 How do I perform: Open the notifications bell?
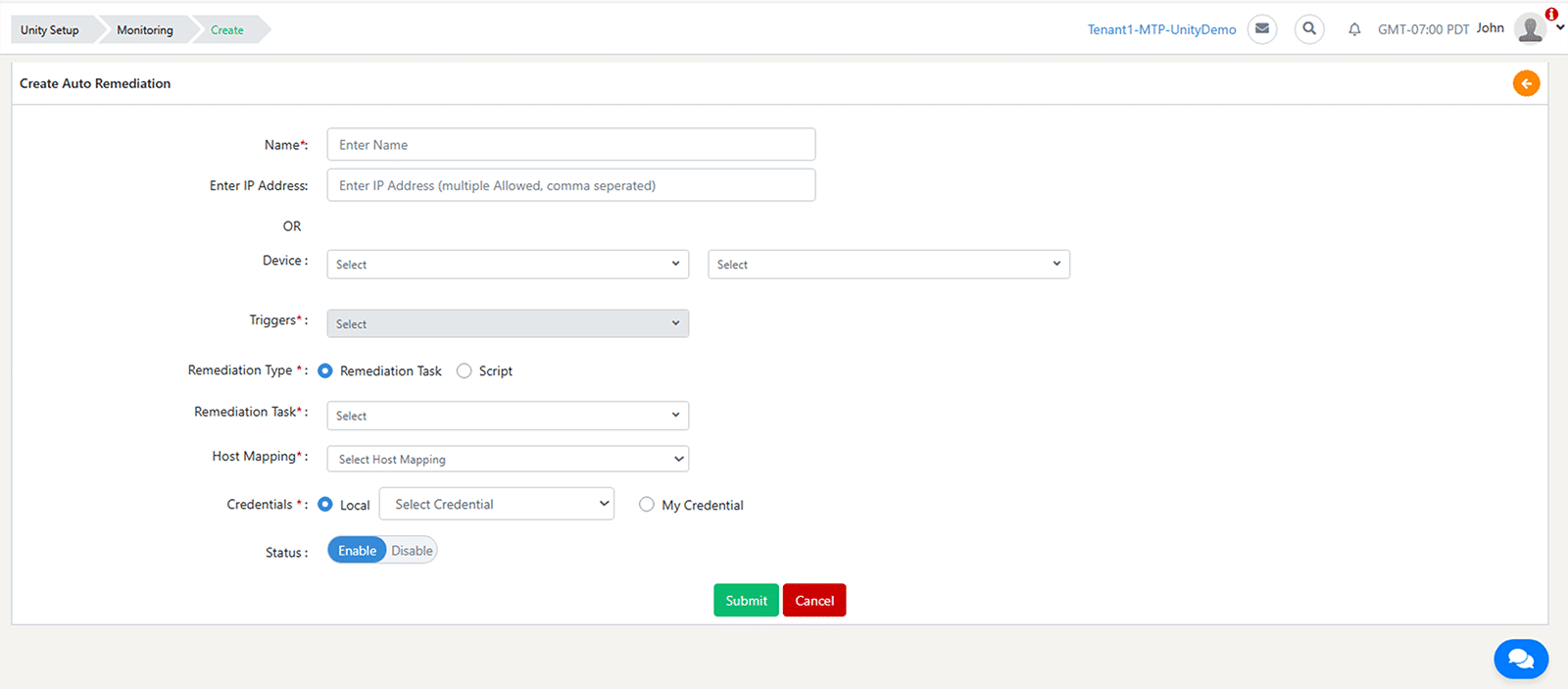point(1354,29)
